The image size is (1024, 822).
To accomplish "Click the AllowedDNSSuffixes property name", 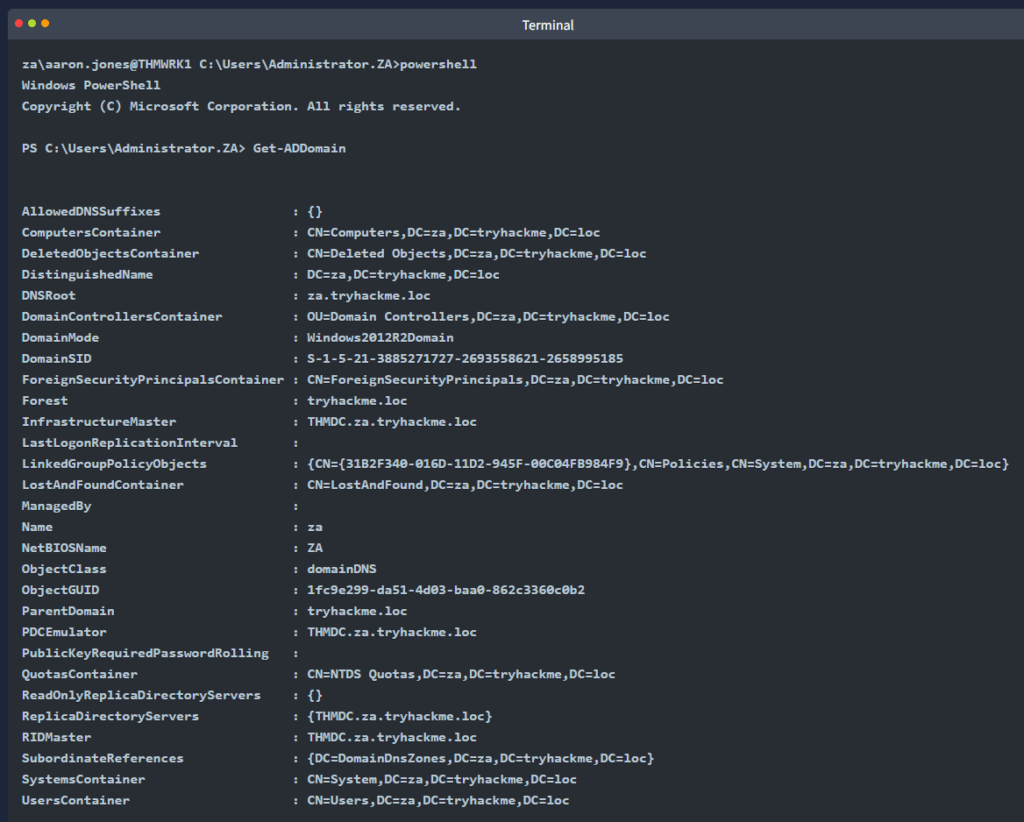I will pos(91,212).
